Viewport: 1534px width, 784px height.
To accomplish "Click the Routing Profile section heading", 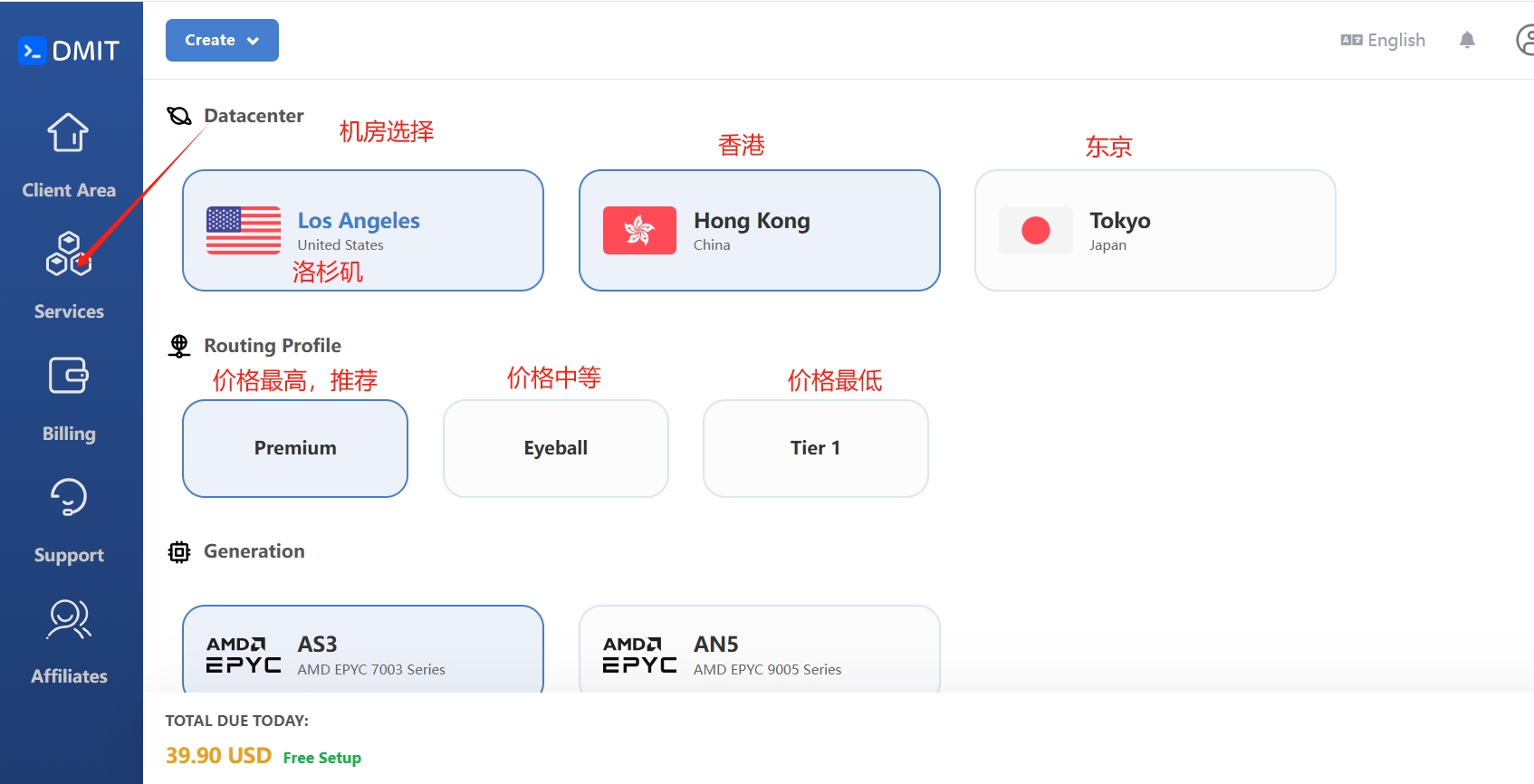I will (273, 346).
